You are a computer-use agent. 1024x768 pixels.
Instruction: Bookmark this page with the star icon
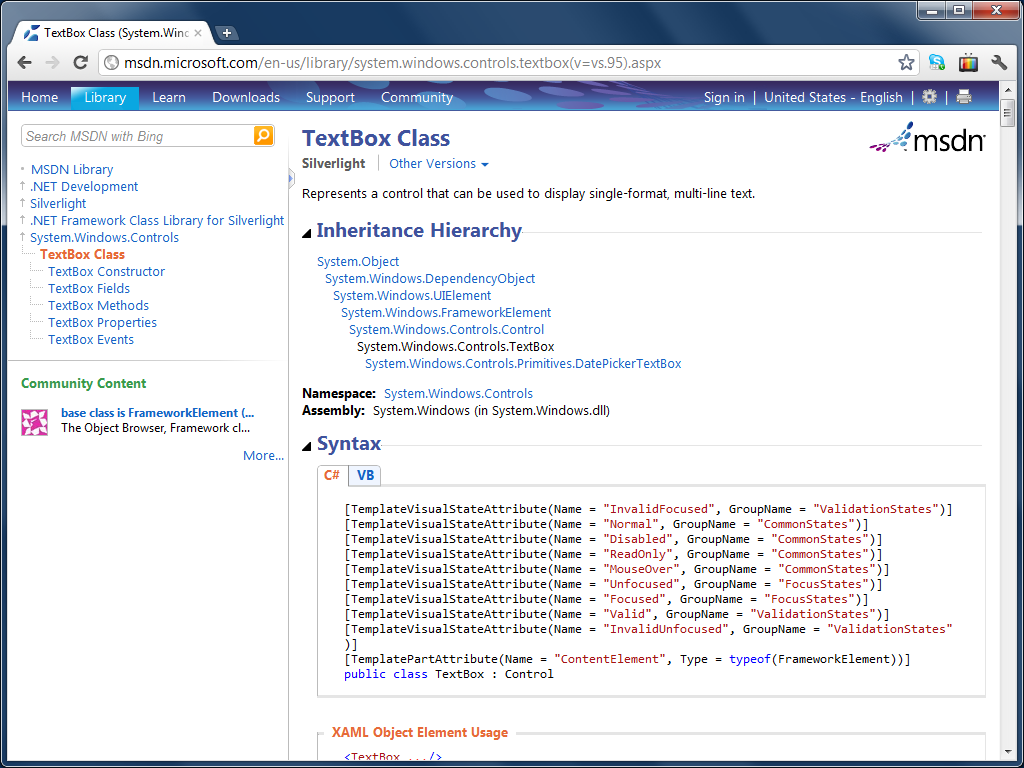pos(906,63)
